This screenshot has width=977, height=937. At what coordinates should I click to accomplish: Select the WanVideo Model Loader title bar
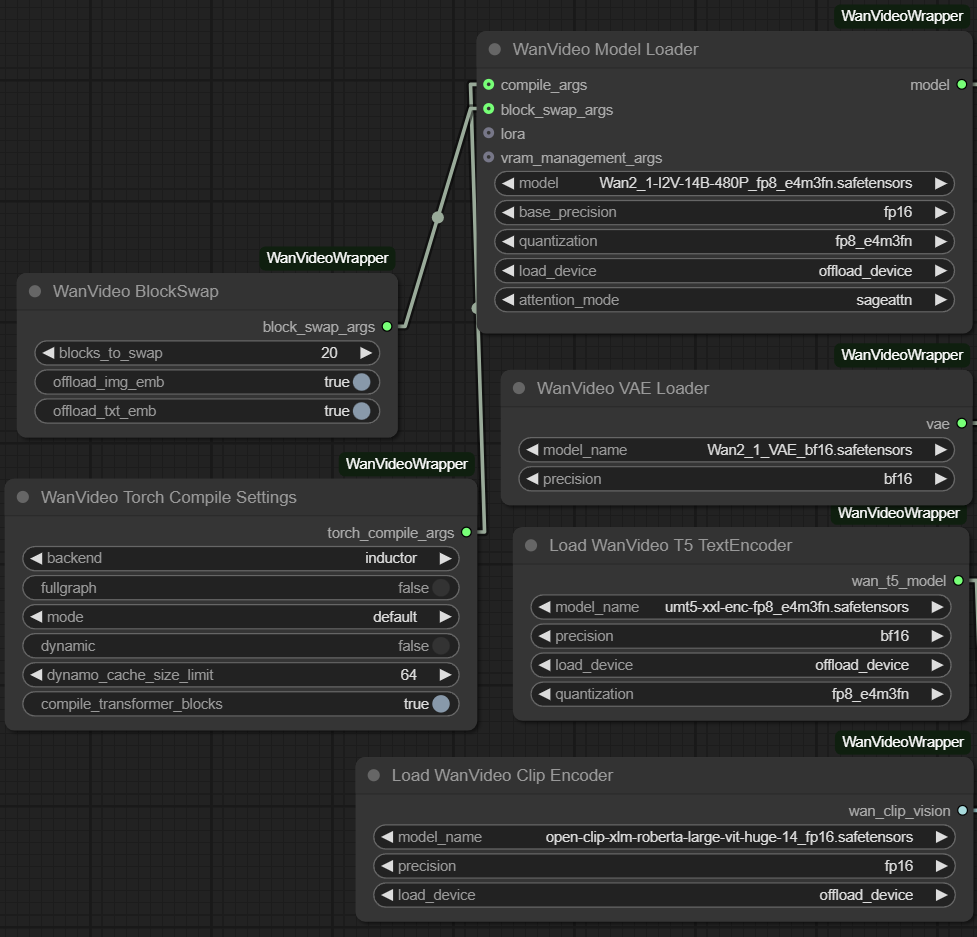tap(724, 49)
